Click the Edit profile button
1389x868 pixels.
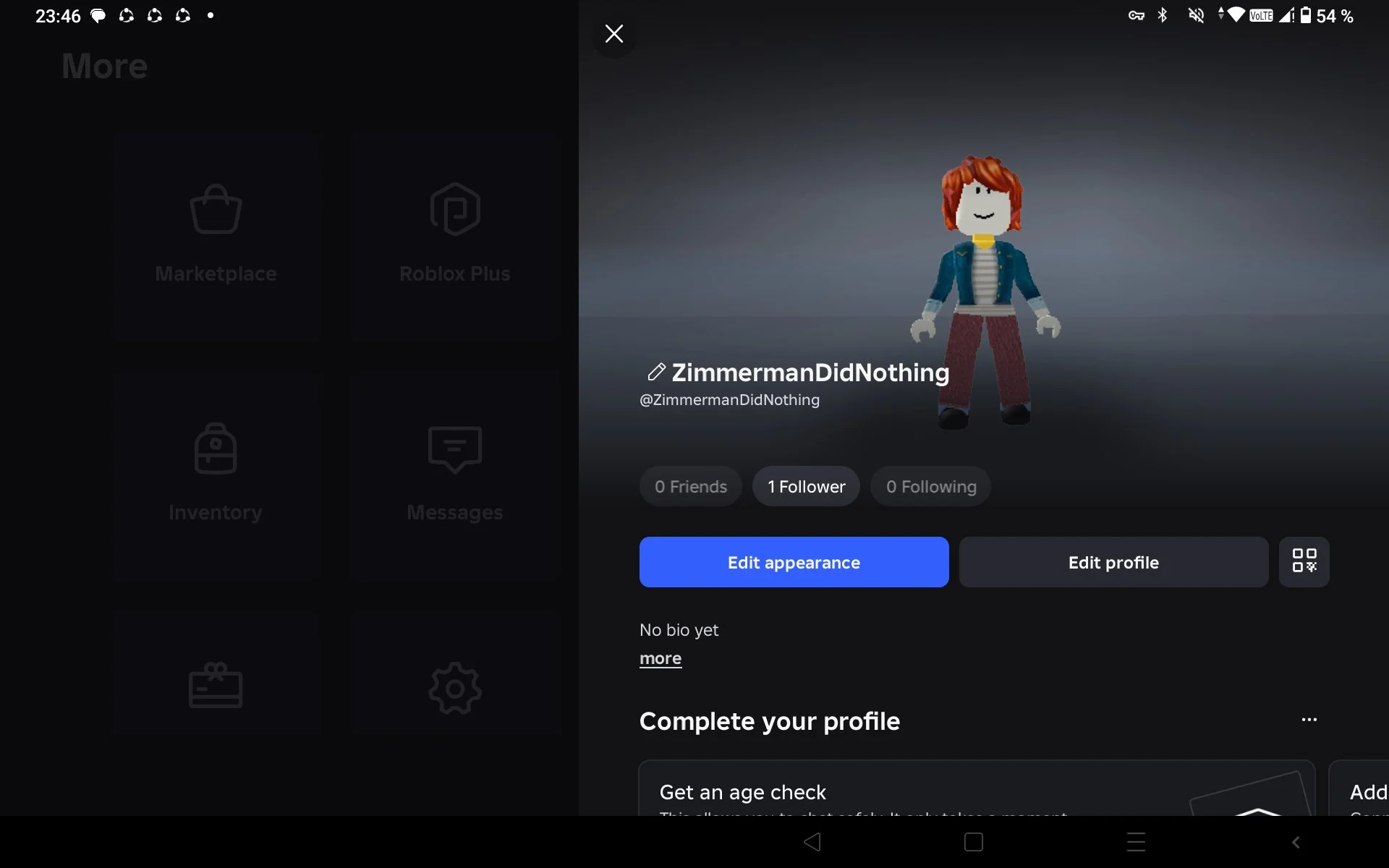pos(1113,562)
